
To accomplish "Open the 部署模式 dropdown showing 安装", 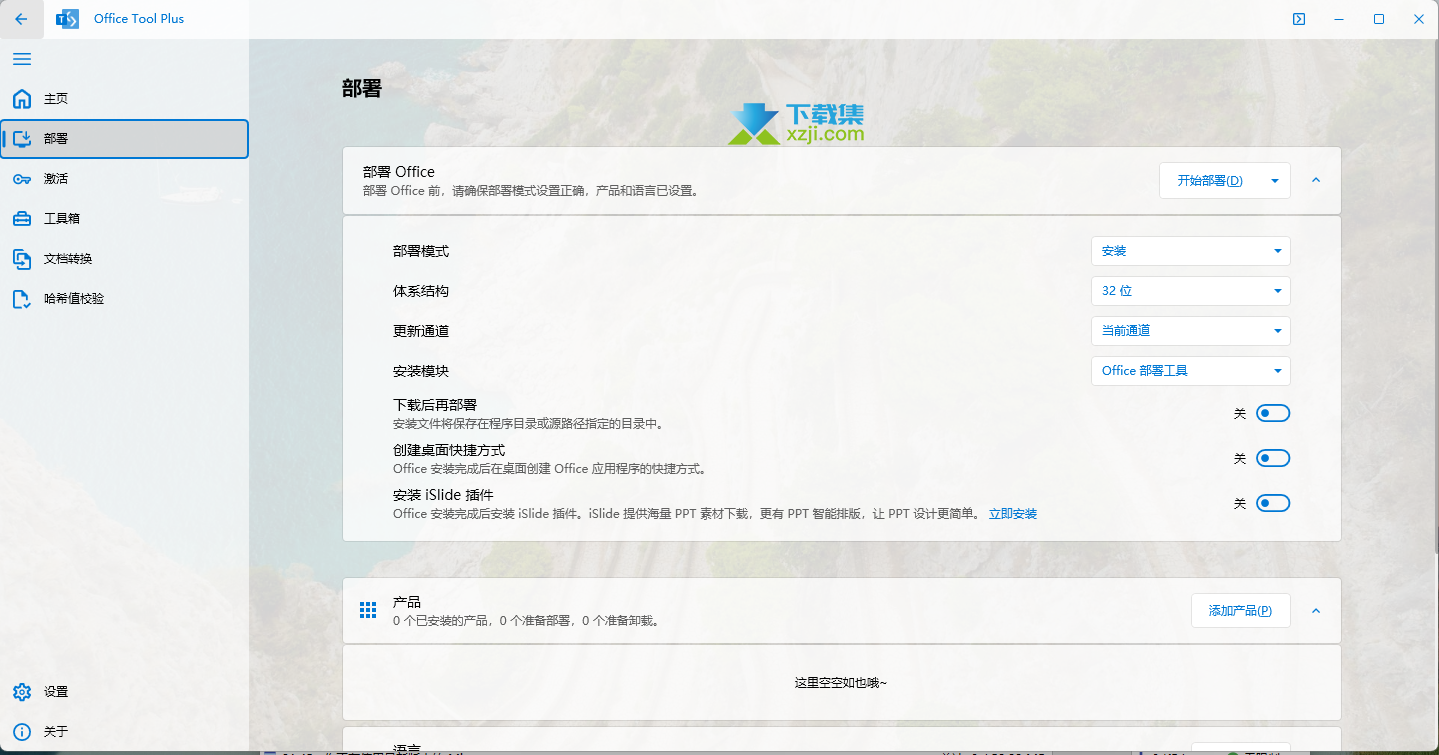I will pos(1190,251).
